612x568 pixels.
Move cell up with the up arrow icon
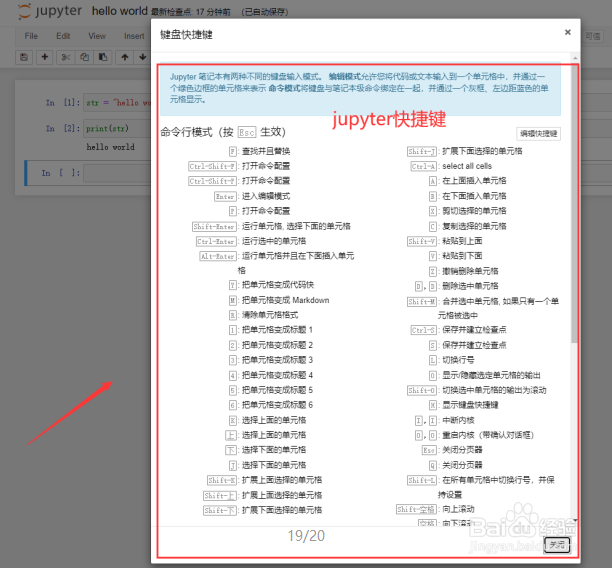(125, 57)
